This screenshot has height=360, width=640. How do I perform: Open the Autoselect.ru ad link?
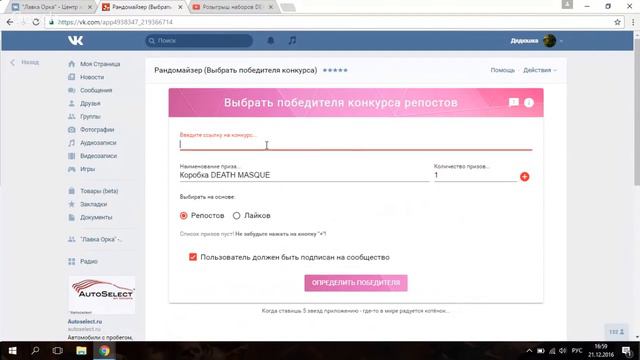[x=85, y=322]
